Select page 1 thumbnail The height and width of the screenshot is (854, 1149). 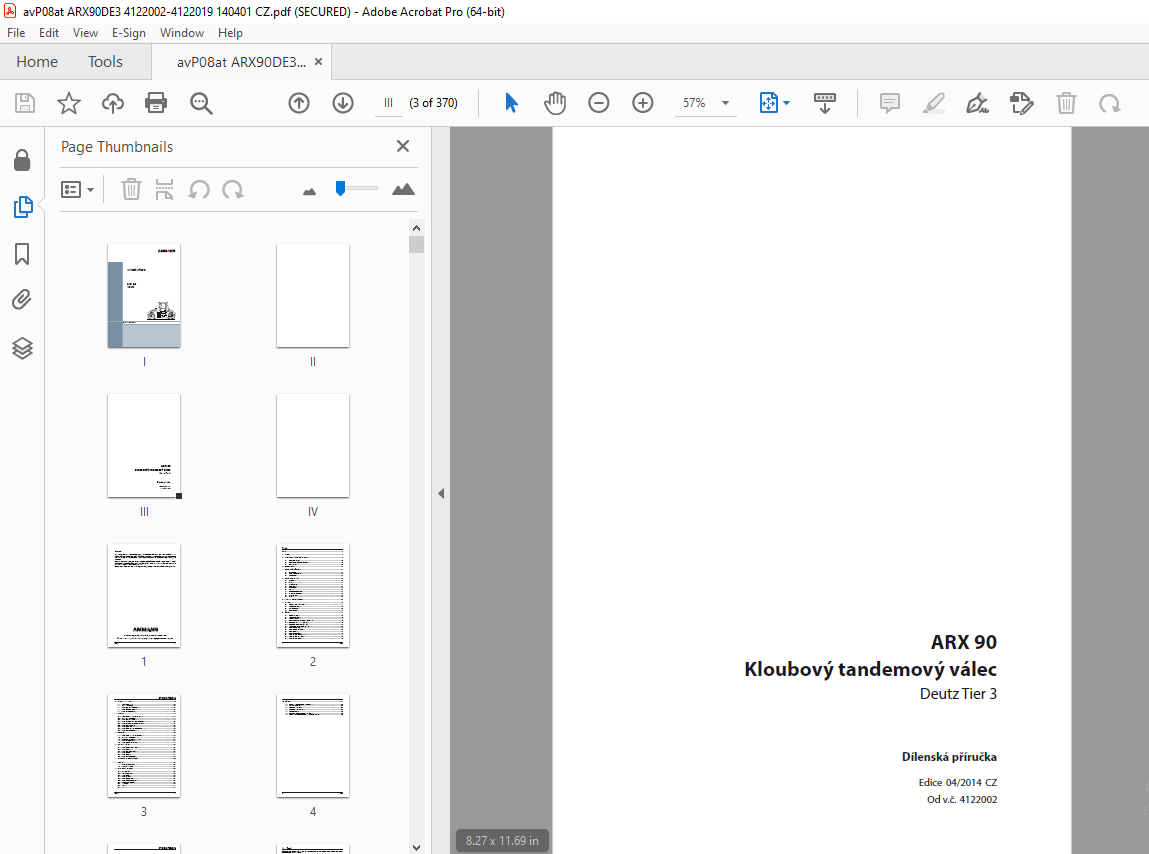point(144,596)
